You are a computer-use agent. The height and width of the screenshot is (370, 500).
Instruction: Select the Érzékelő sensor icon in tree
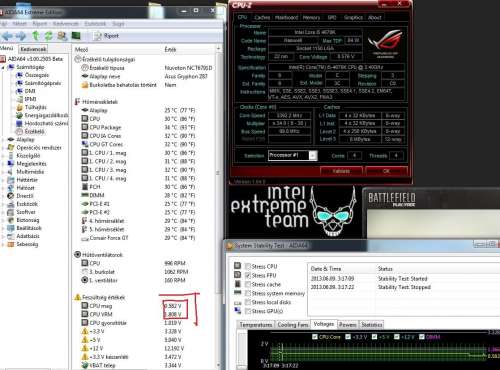click(x=20, y=131)
